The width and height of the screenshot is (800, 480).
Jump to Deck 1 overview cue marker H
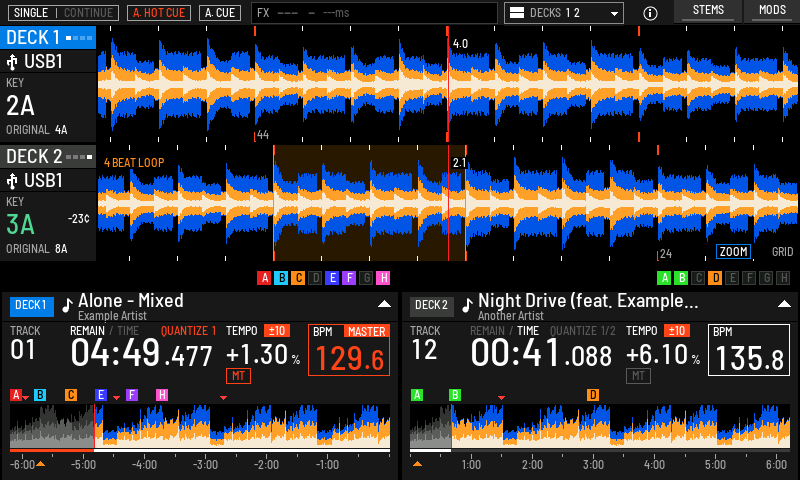click(162, 395)
